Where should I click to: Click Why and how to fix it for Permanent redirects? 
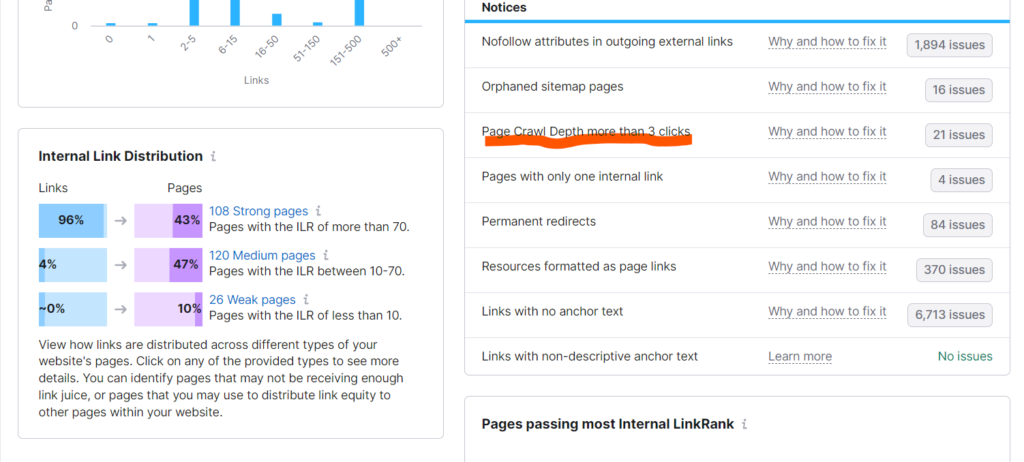827,222
